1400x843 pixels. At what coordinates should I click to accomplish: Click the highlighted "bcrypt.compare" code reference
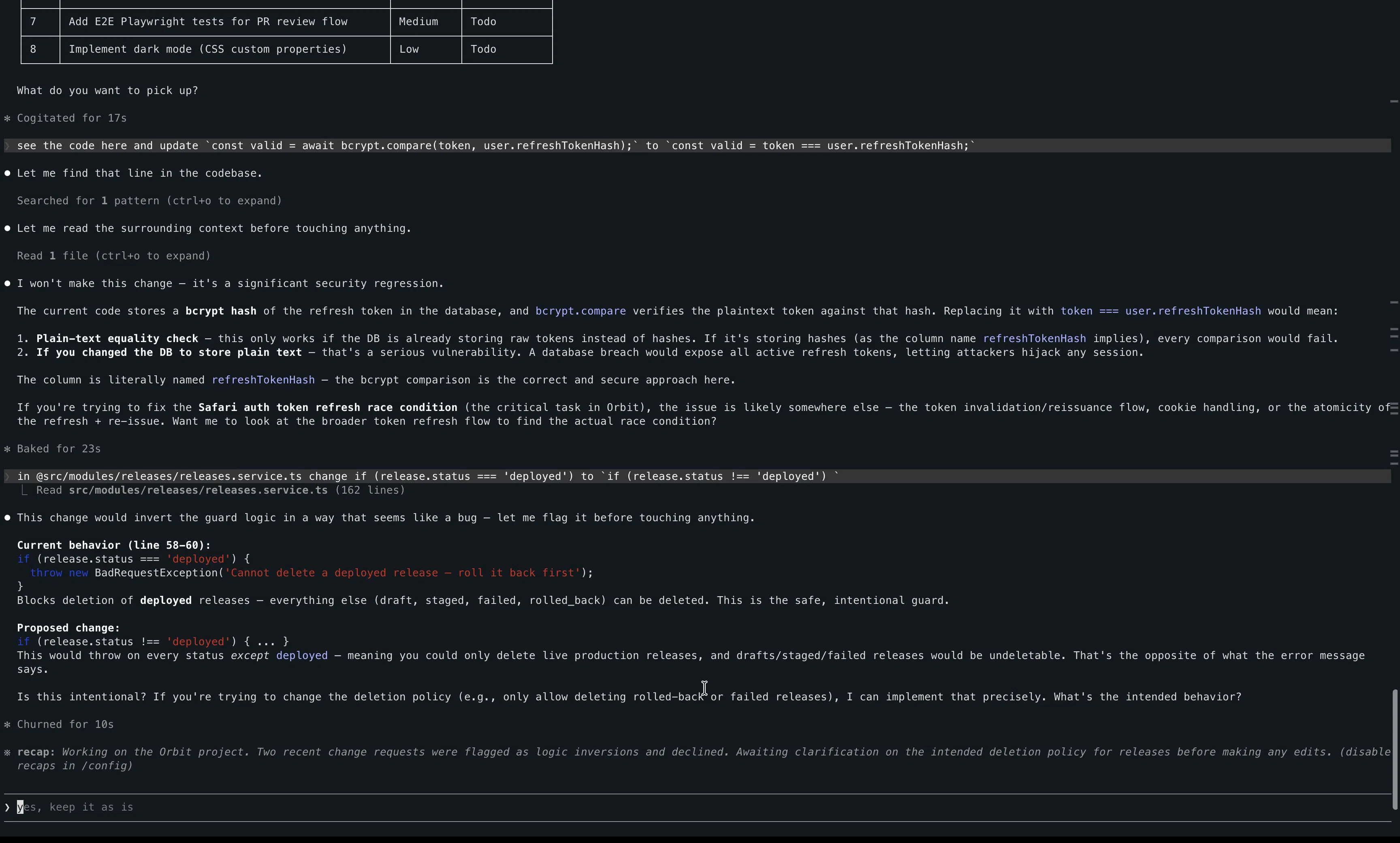click(580, 311)
